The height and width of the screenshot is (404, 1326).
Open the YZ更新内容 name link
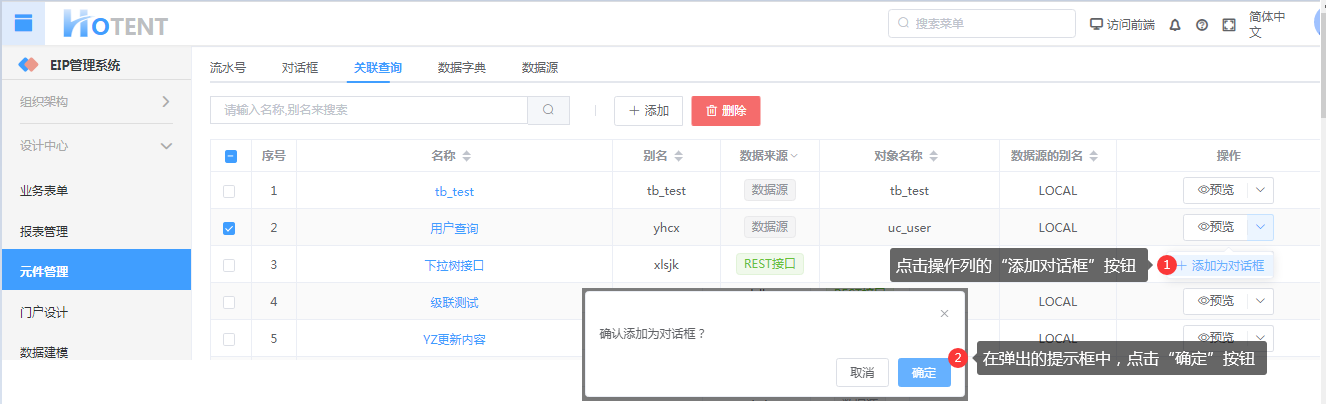tap(454, 339)
